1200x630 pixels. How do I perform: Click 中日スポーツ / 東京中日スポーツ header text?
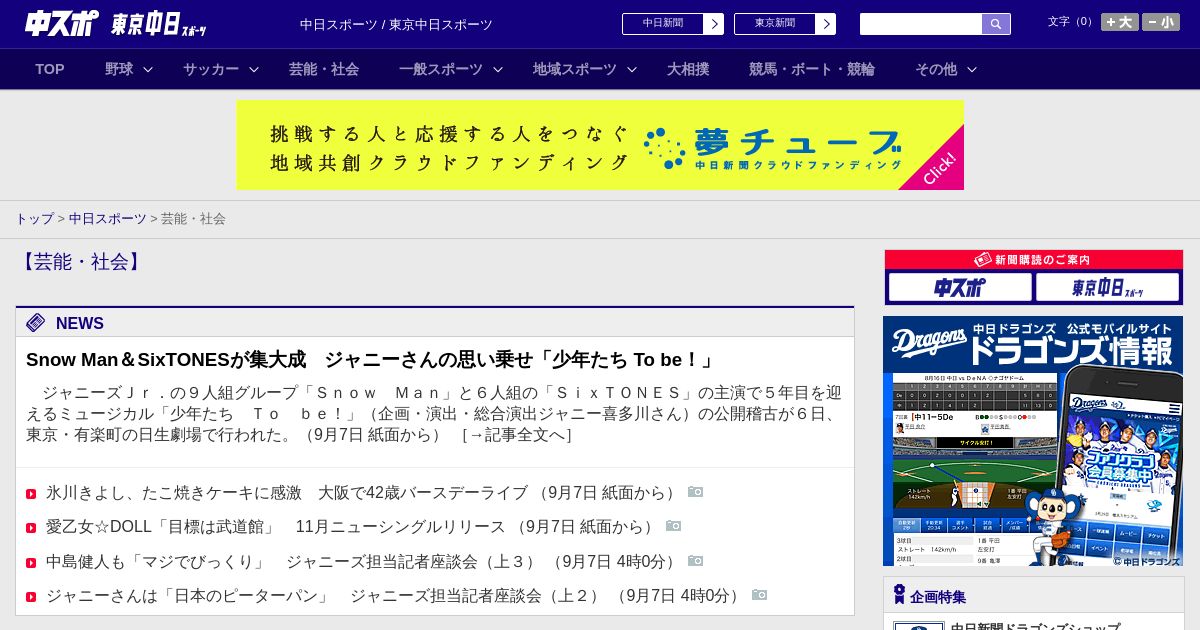(396, 24)
